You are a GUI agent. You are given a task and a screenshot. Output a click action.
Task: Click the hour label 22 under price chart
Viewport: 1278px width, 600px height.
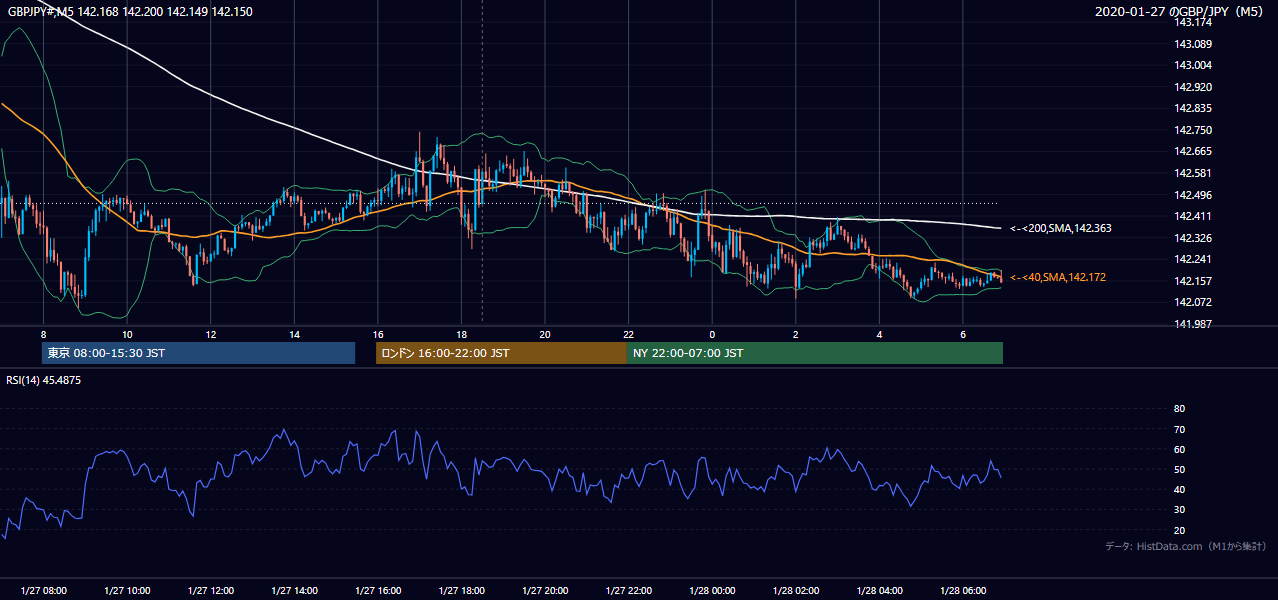coord(628,334)
